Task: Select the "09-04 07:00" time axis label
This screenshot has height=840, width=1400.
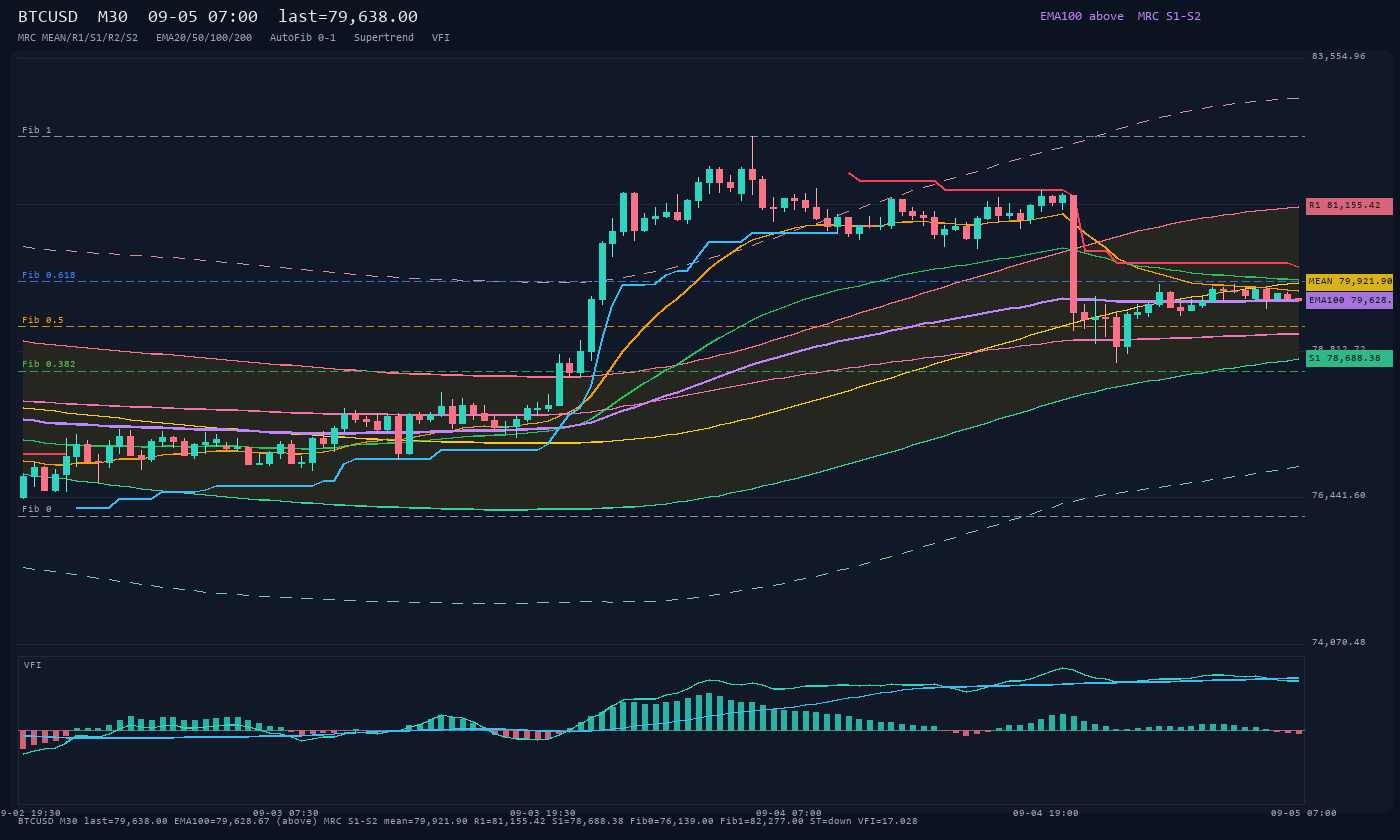Action: click(x=789, y=813)
